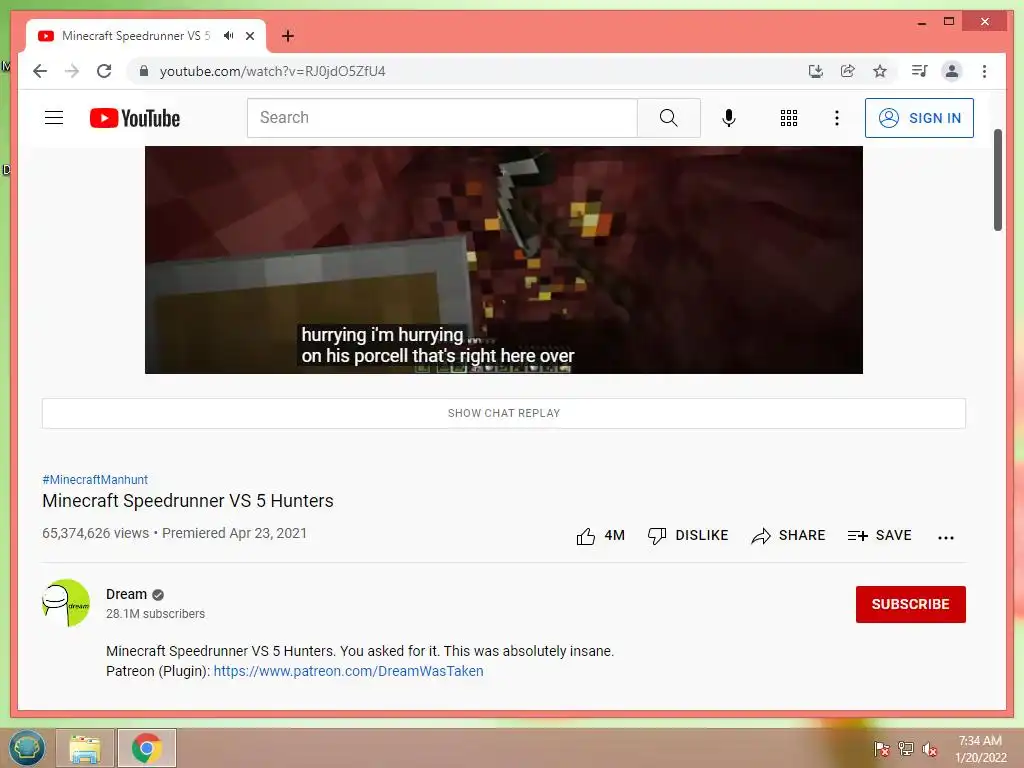Open Dream channel avatar

click(66, 603)
